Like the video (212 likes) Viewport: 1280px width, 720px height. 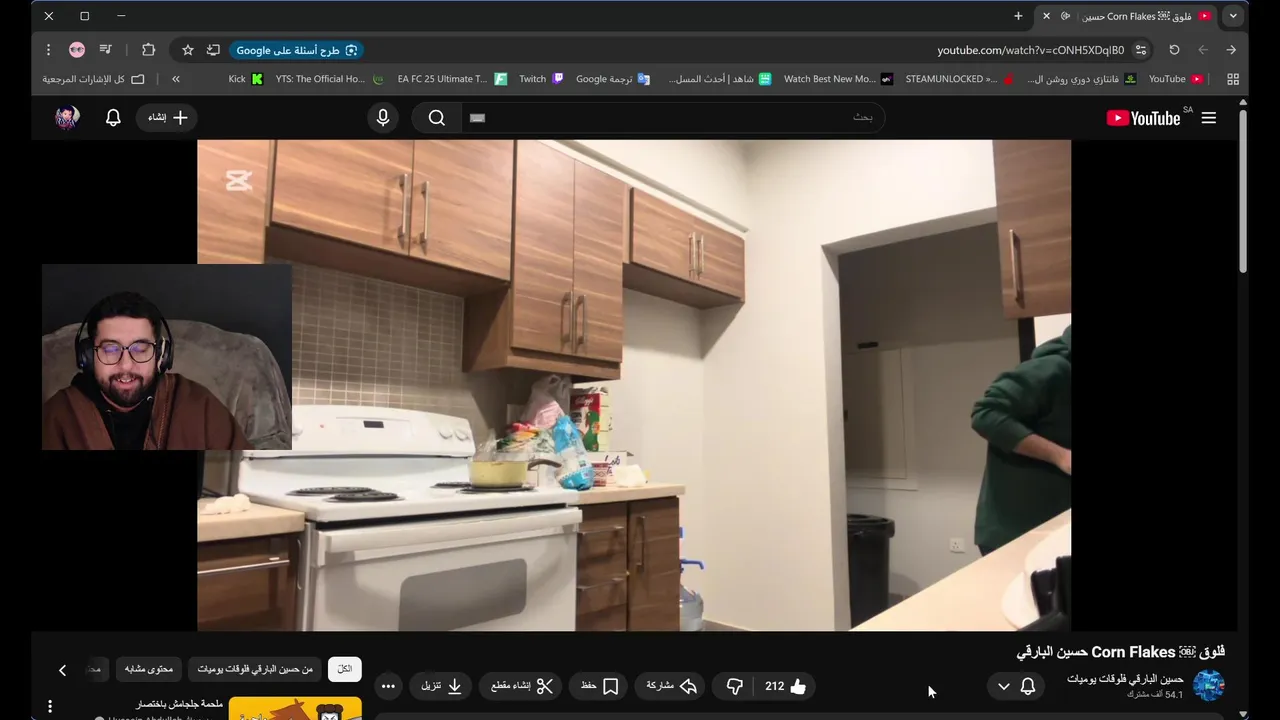786,686
